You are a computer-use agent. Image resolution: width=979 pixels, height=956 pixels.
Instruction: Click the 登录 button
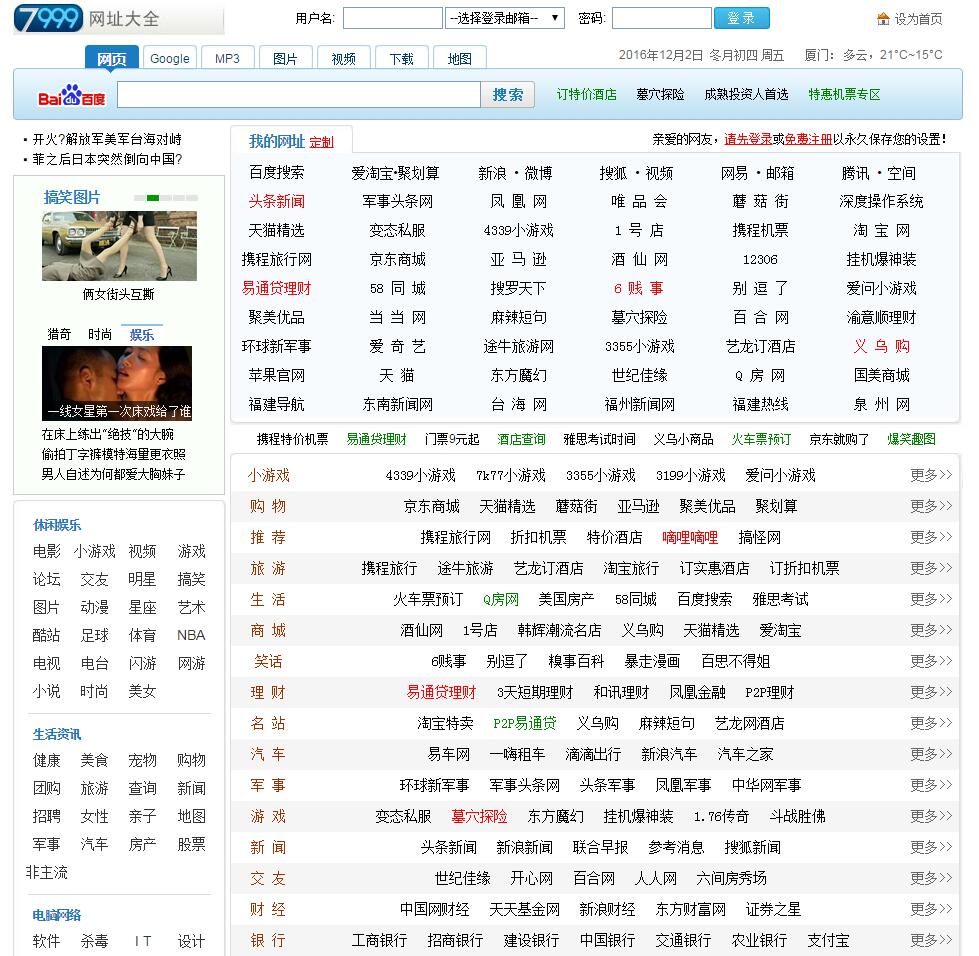point(741,18)
